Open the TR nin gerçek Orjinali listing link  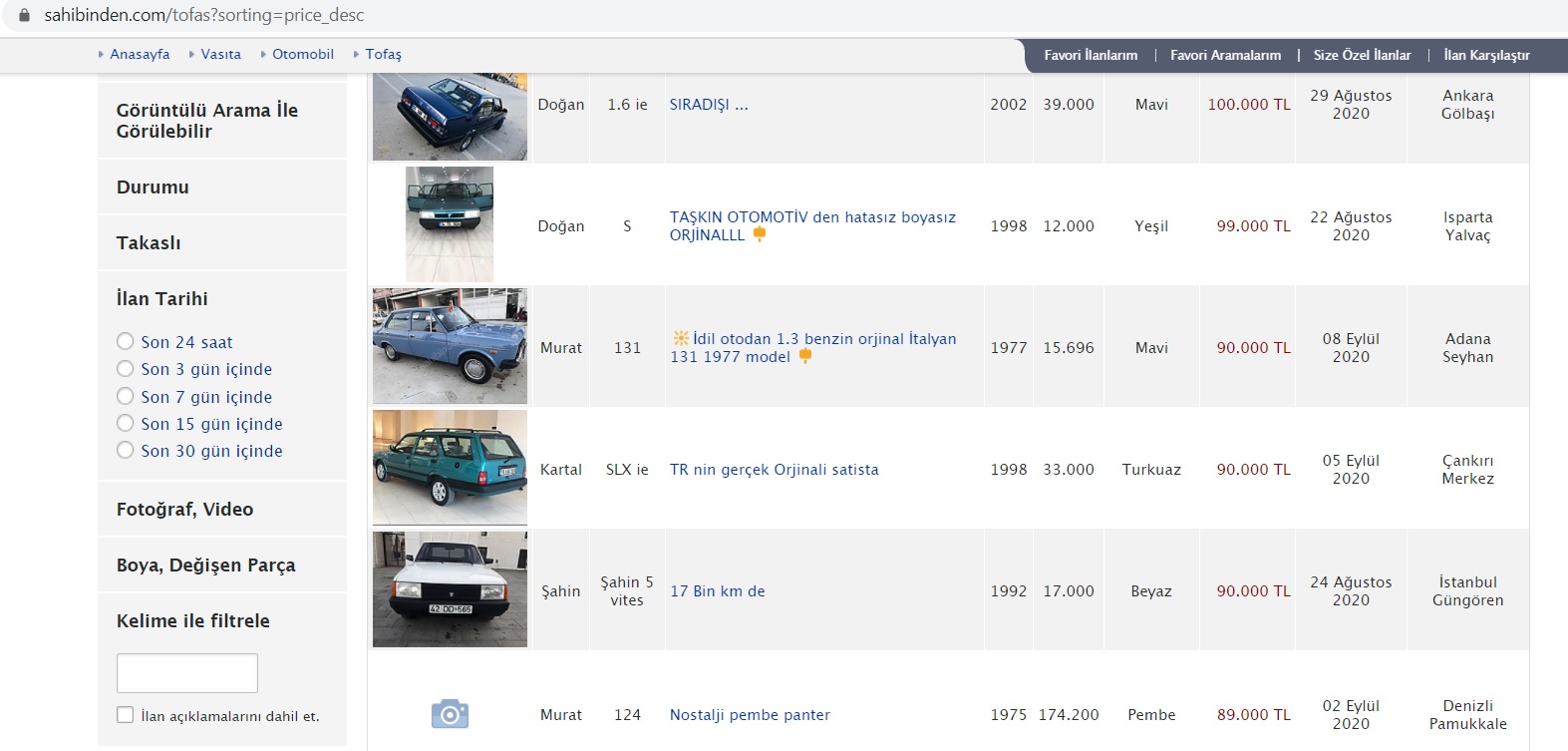pos(774,469)
